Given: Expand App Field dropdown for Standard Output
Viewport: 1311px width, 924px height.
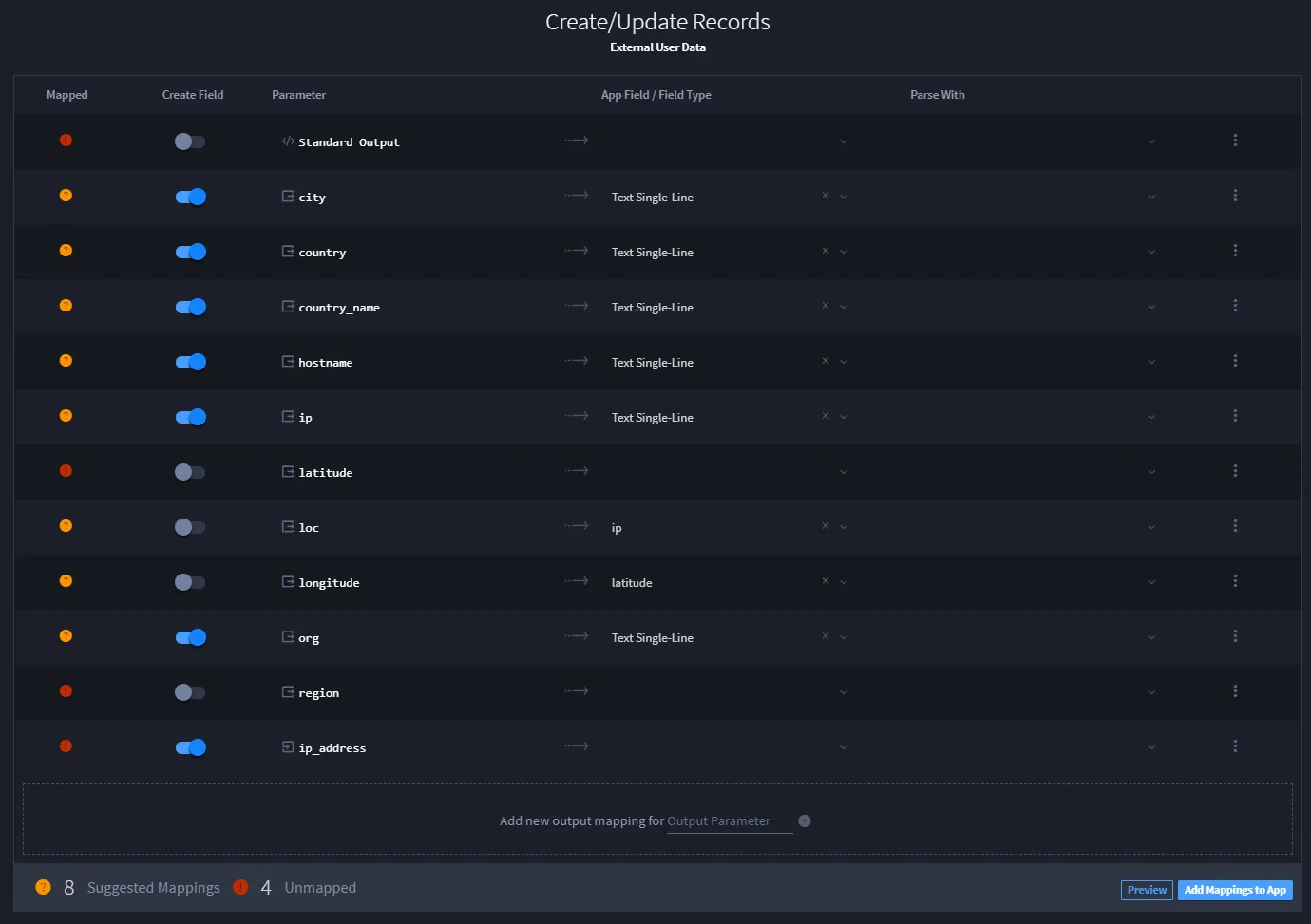Looking at the screenshot, I should [844, 141].
